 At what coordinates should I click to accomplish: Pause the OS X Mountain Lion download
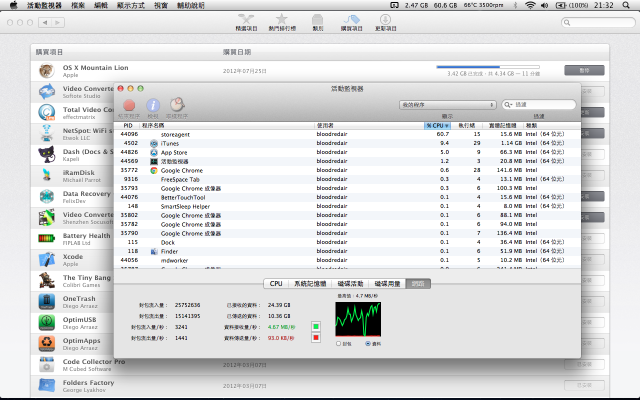584,70
